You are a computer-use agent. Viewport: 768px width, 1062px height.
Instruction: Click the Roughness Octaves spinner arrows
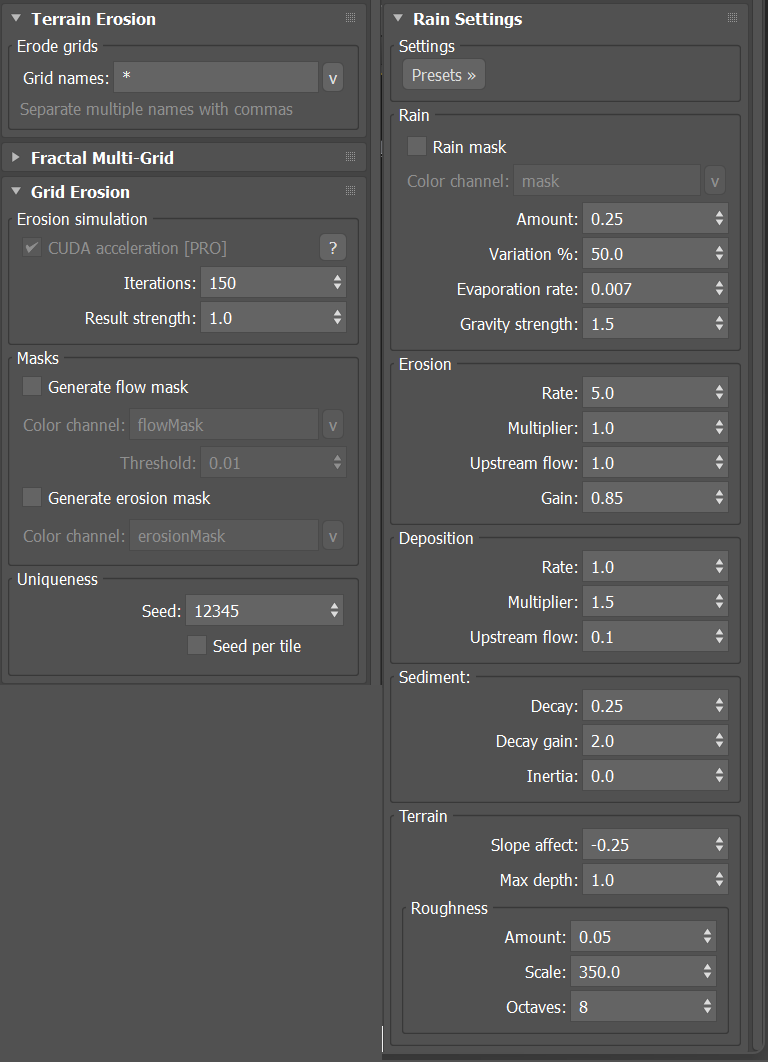pos(708,1006)
